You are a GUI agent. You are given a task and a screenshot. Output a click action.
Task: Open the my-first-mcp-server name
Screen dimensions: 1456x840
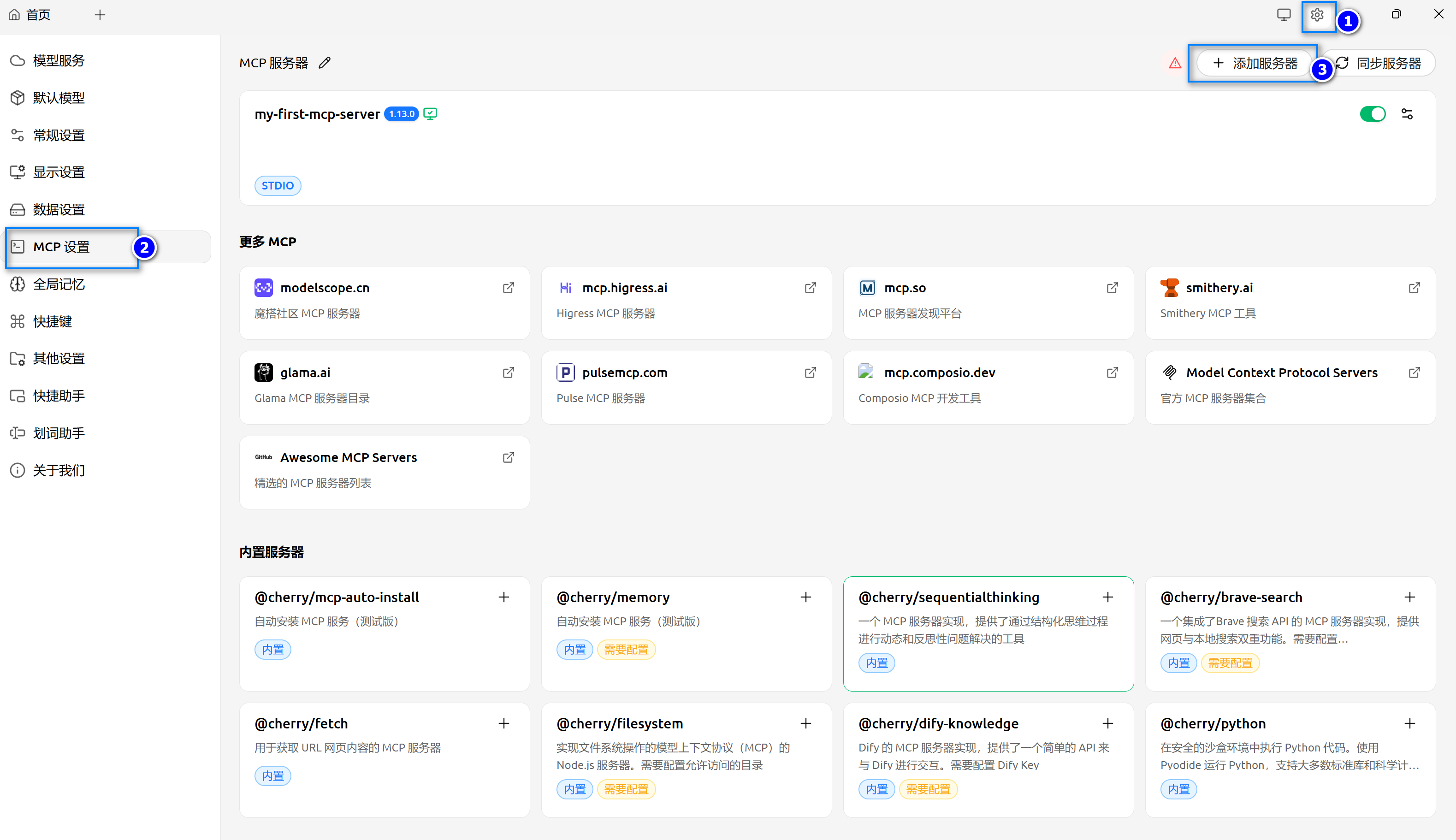[317, 114]
